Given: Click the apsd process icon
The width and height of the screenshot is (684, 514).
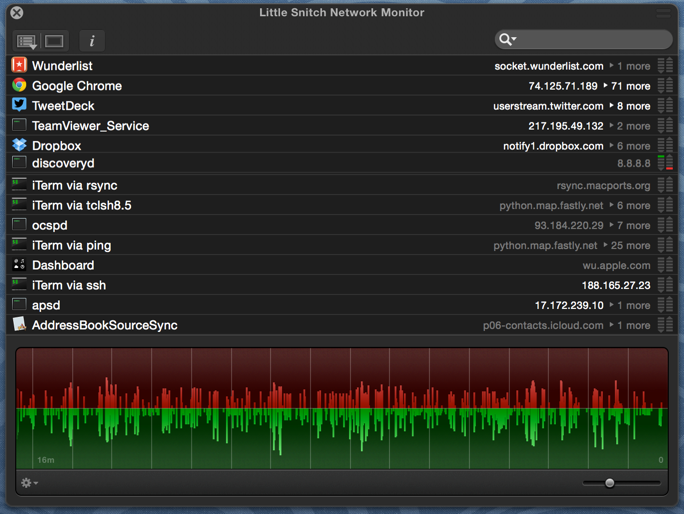Looking at the screenshot, I should (19, 305).
